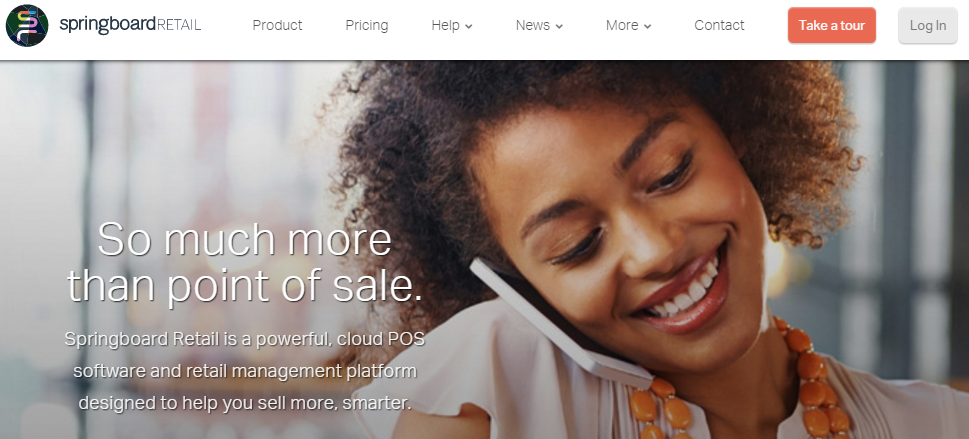Viewport: 969px width, 439px height.
Task: Navigate to the Contact page
Action: (719, 25)
